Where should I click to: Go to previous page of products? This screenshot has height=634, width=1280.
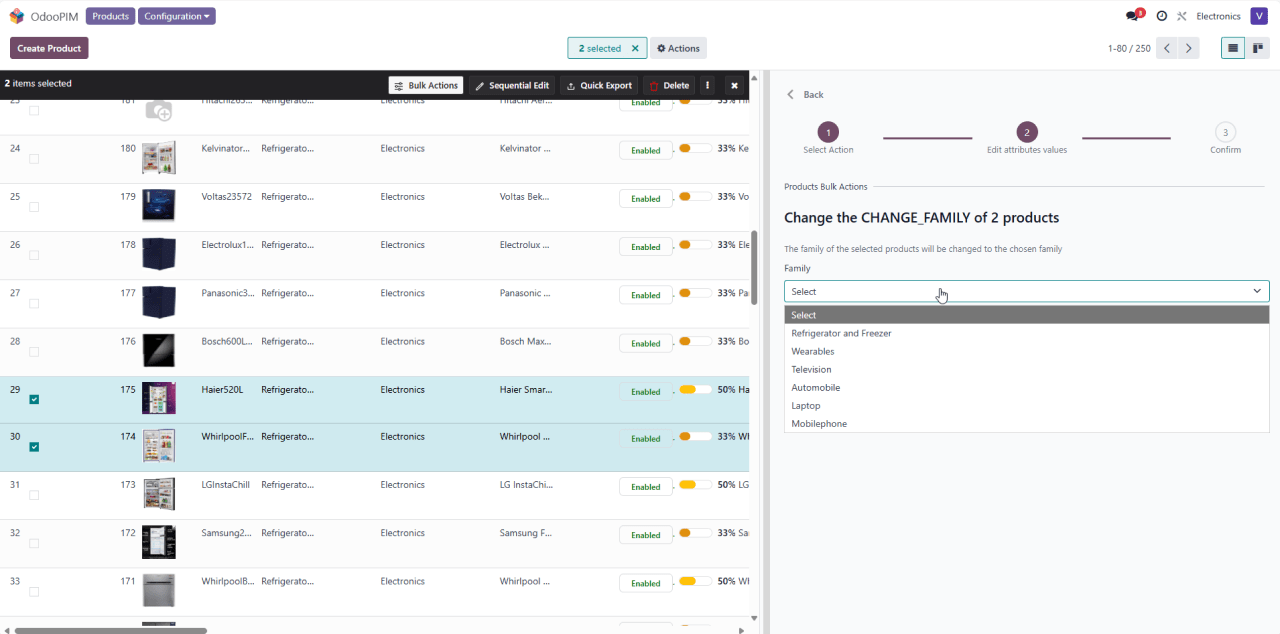coord(1167,48)
